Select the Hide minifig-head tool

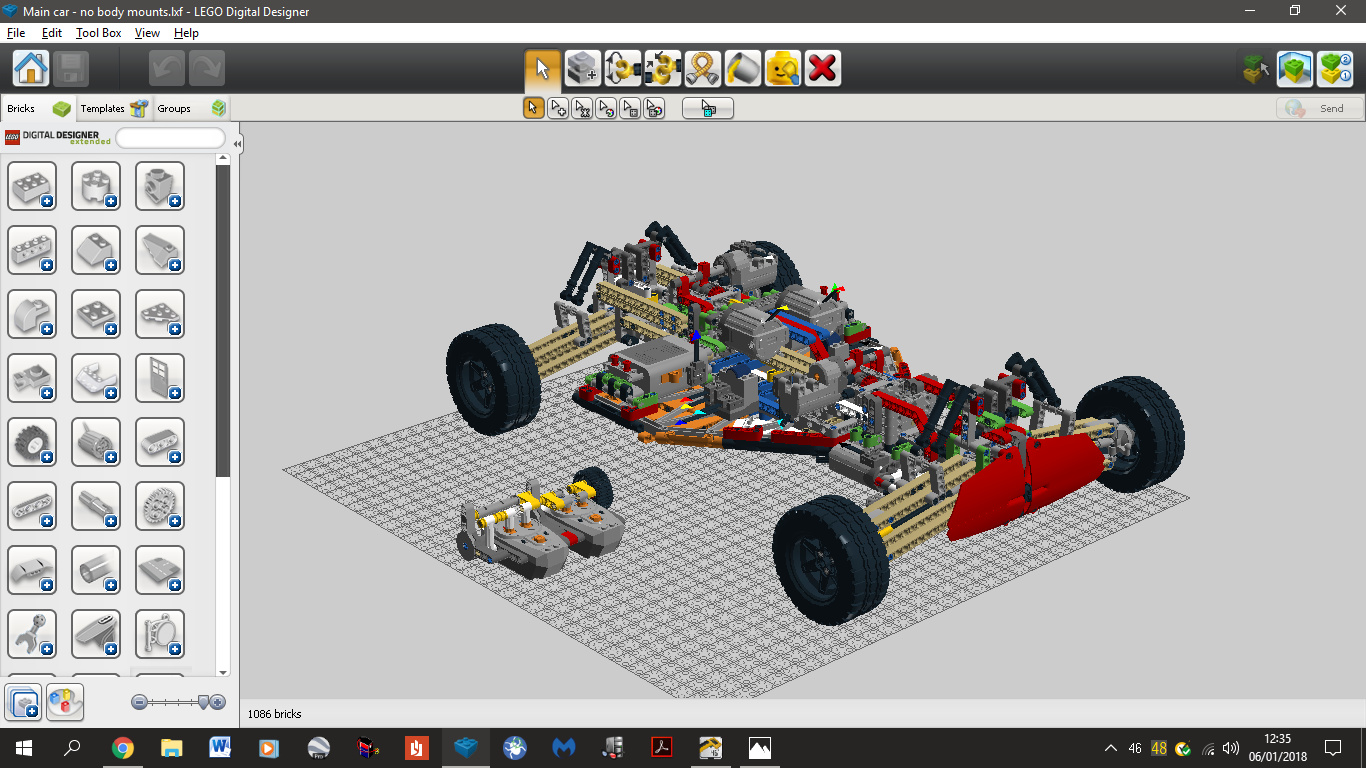coord(783,68)
